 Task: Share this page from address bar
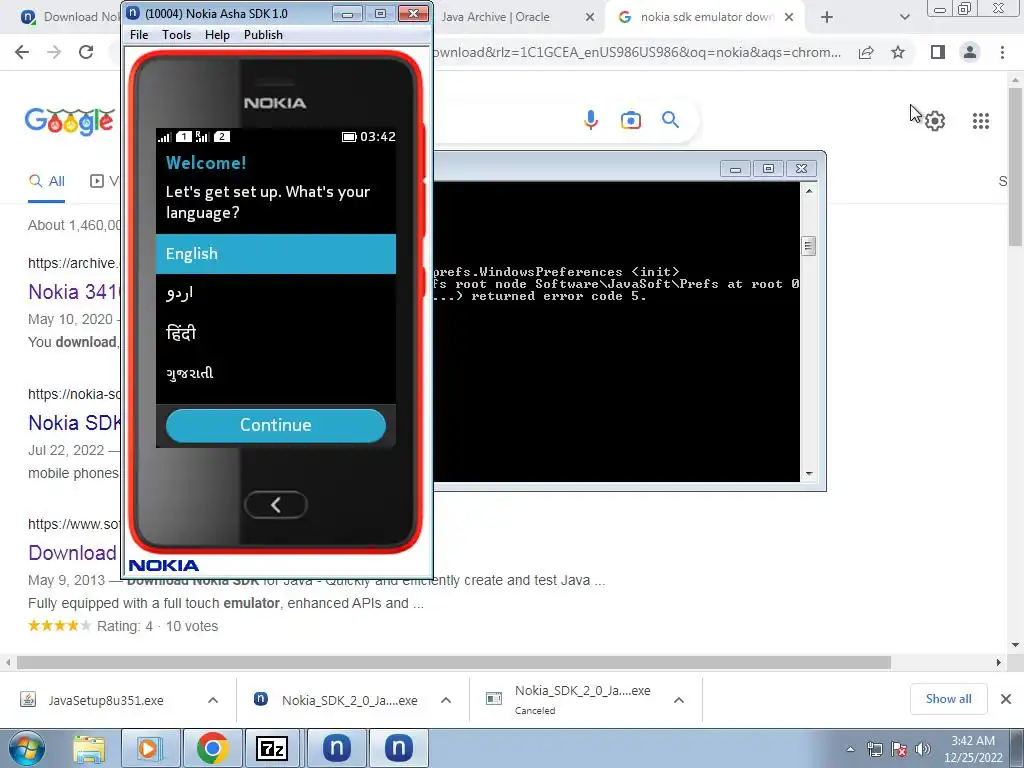[x=866, y=52]
